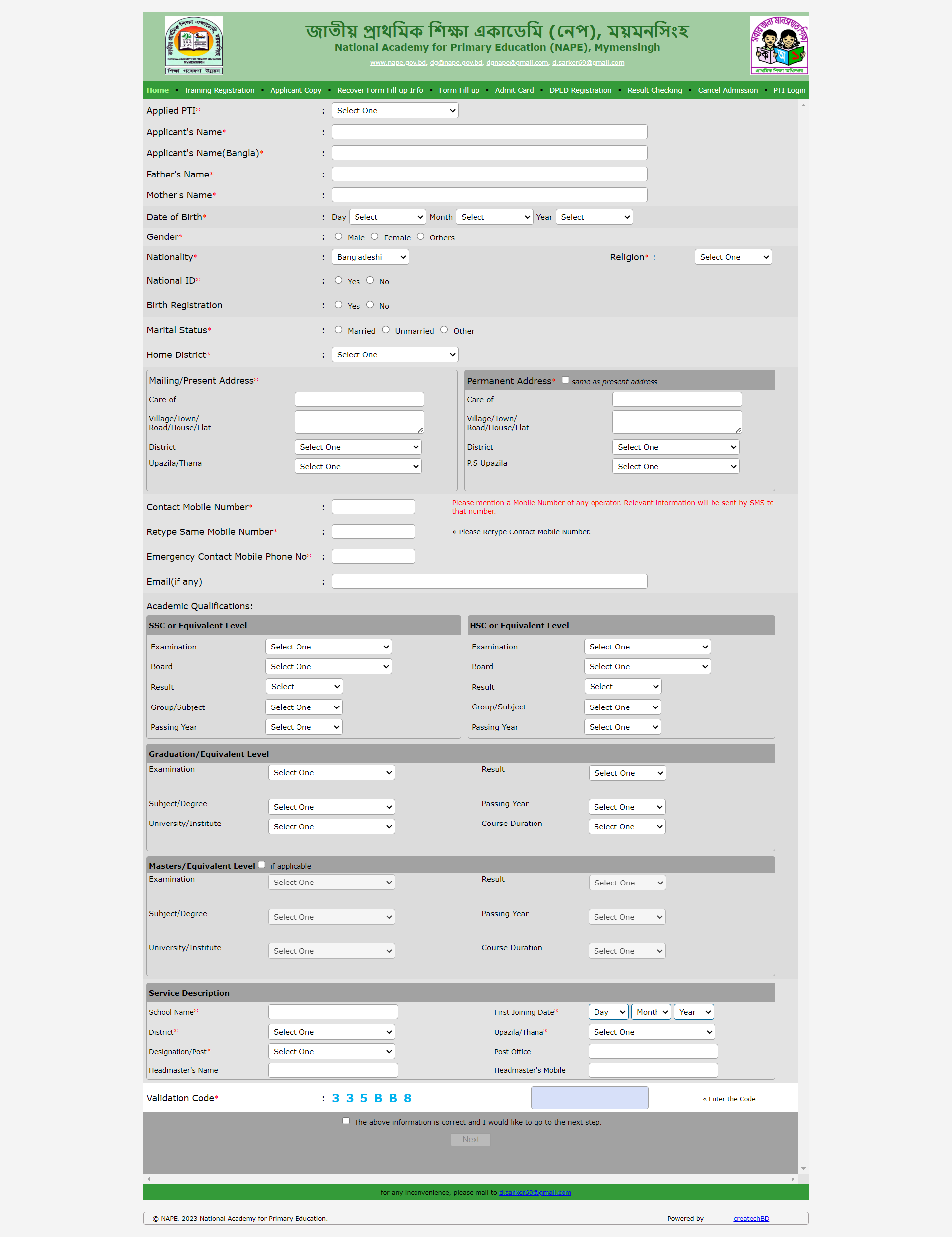
Task: Click the primary education children logo
Action: 778,45
